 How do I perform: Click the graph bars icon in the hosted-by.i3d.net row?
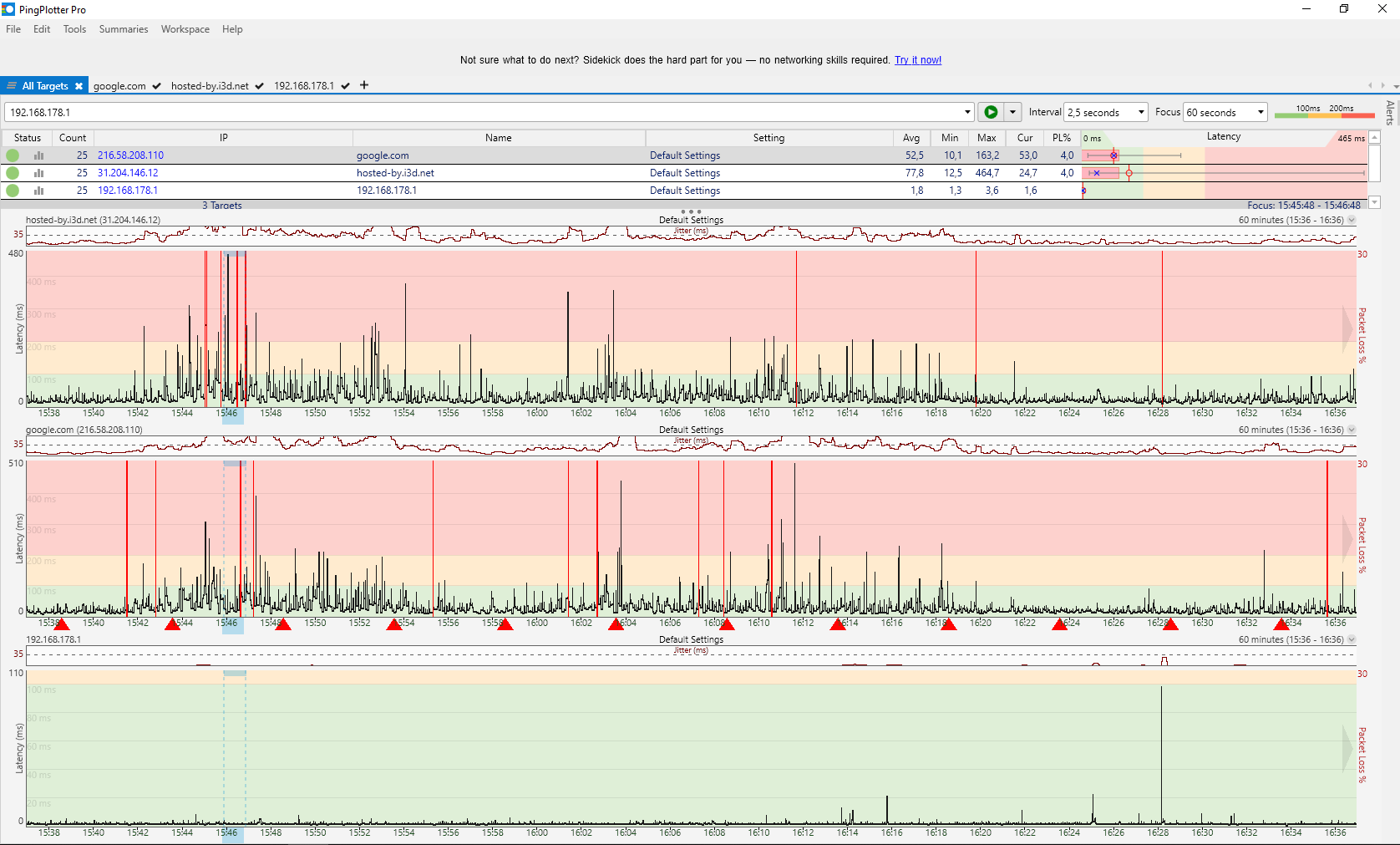pos(38,173)
